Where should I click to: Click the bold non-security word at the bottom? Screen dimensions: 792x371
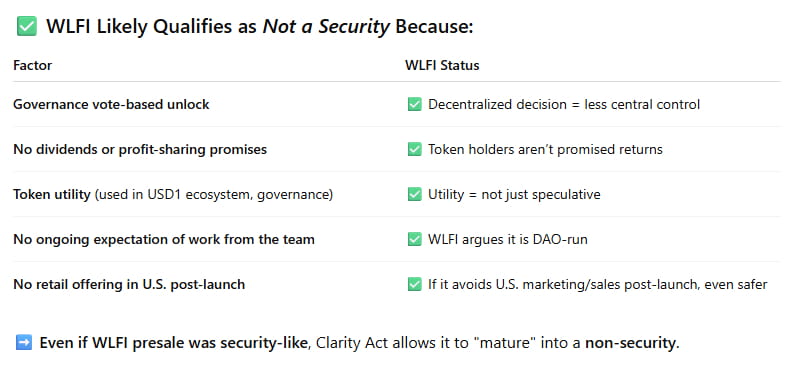[630, 343]
